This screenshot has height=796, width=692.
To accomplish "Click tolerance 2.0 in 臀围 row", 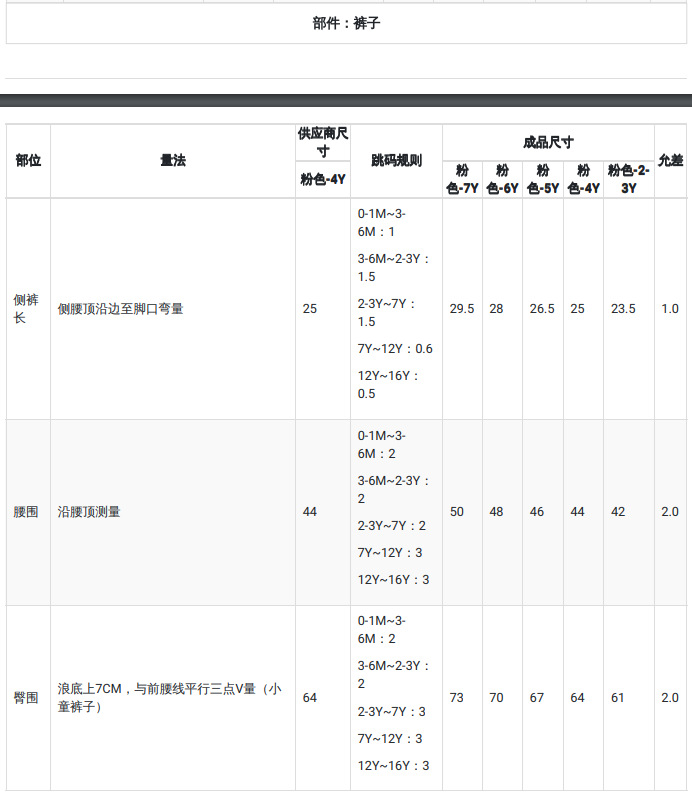I will tap(670, 698).
